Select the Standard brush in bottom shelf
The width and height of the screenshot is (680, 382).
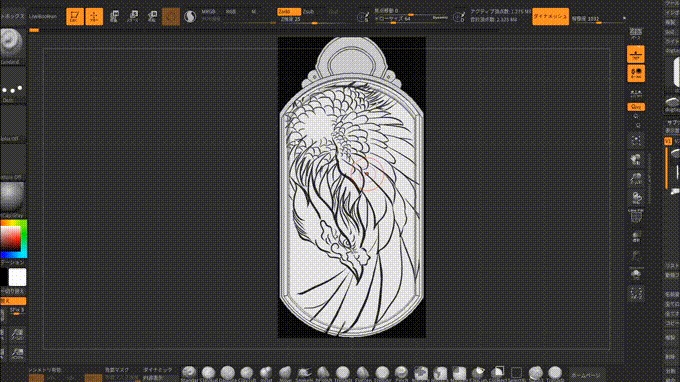tap(189, 373)
